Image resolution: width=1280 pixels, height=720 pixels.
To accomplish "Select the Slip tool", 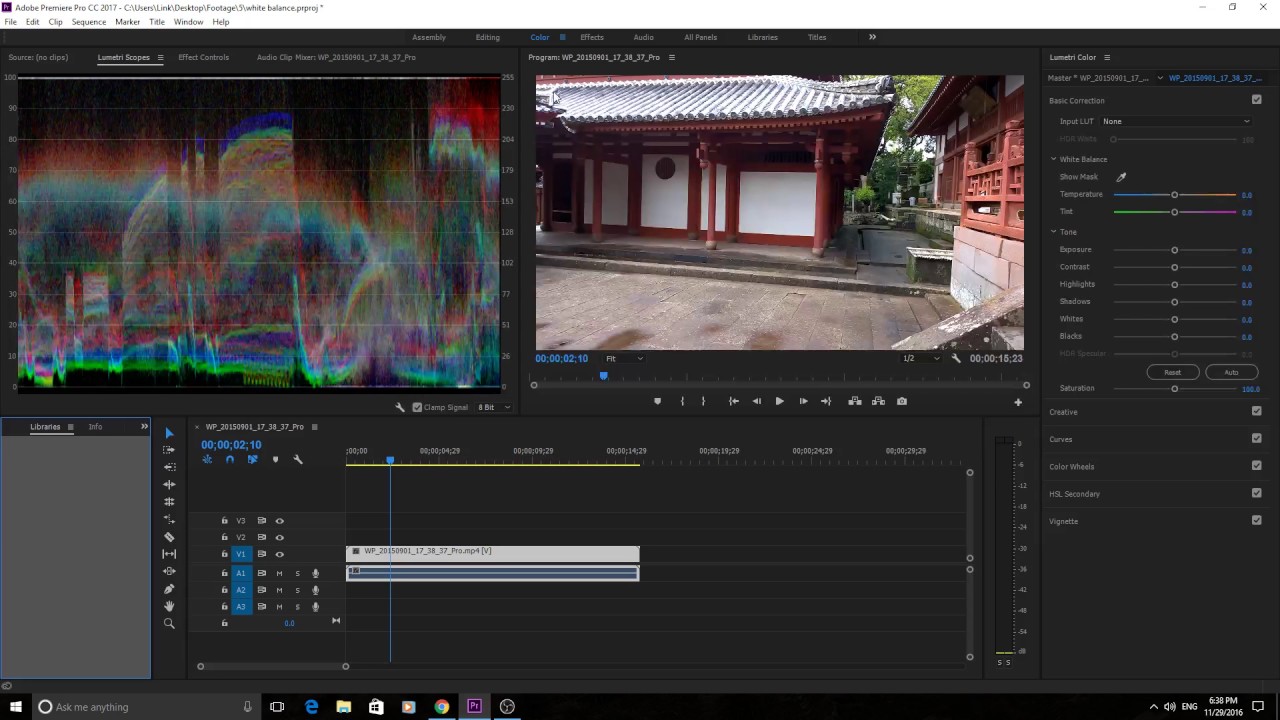I will (169, 554).
